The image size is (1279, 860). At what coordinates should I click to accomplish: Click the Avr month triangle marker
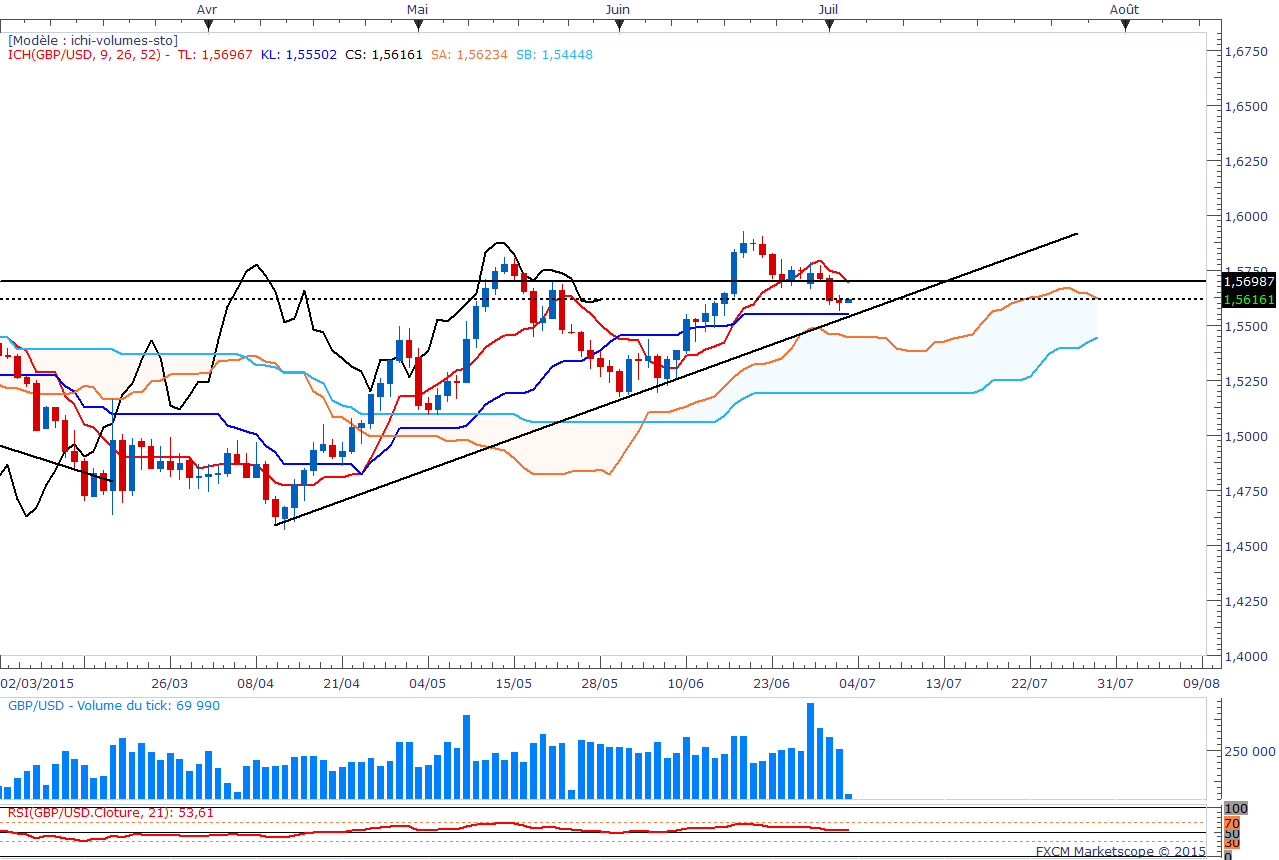208,27
